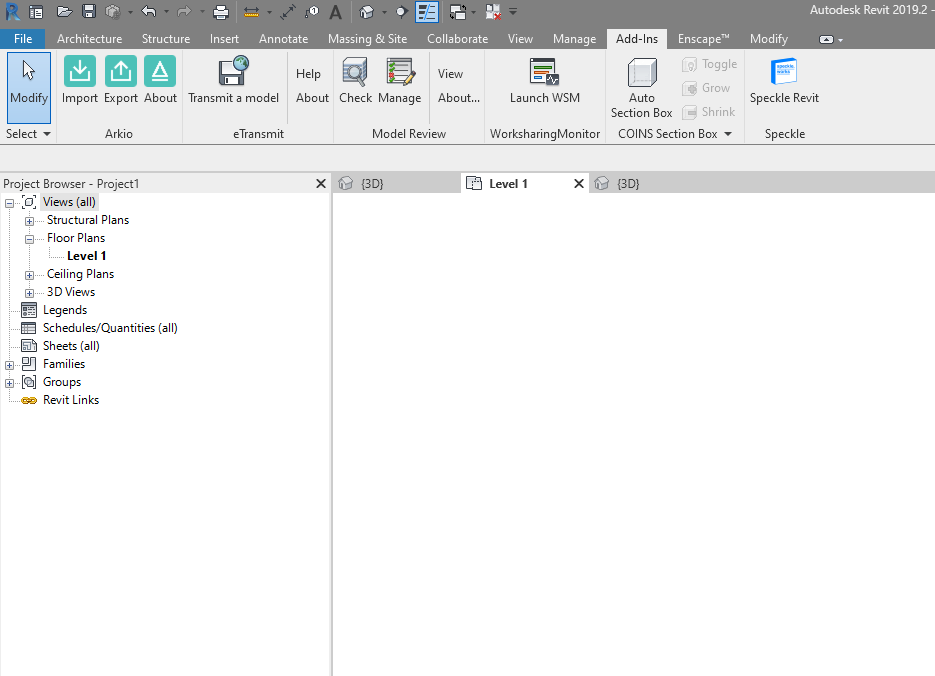Open the Manage ribbon tab
Viewport: 935px width, 676px height.
click(574, 39)
